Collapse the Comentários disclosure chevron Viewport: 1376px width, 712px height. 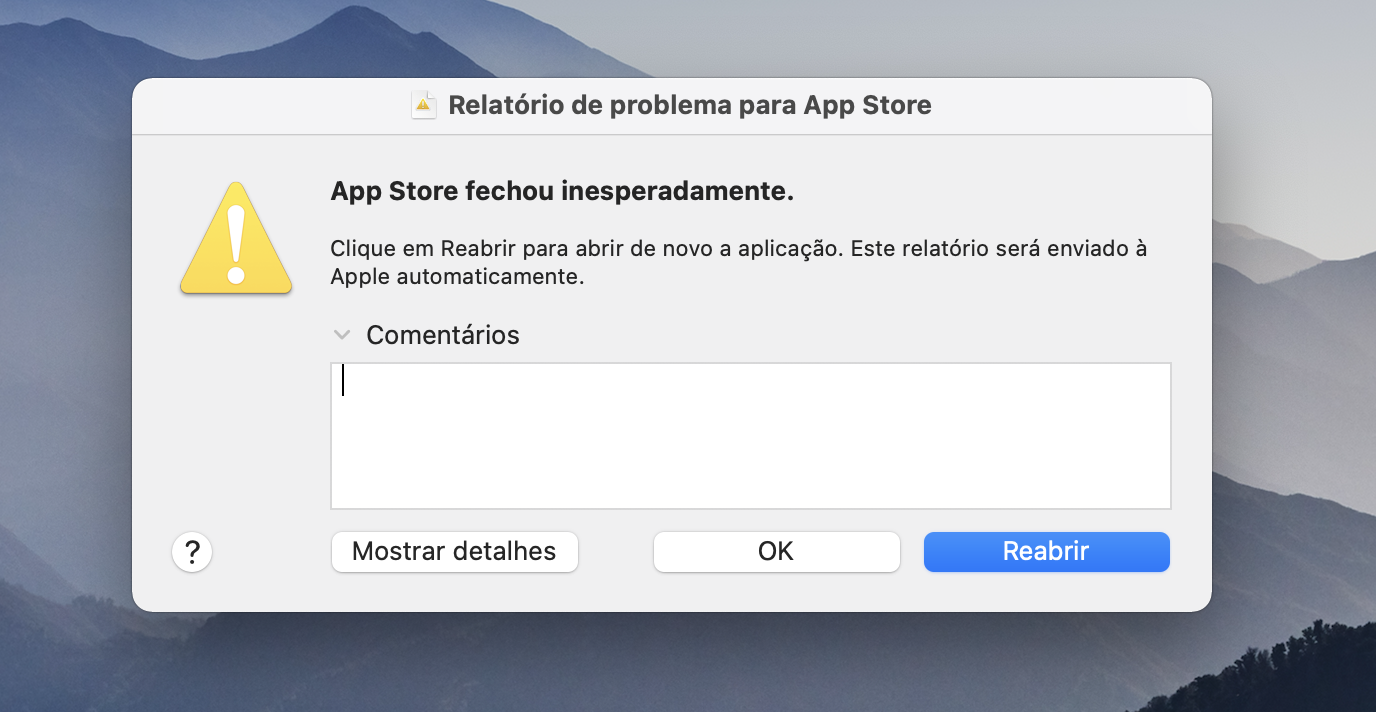pos(343,335)
